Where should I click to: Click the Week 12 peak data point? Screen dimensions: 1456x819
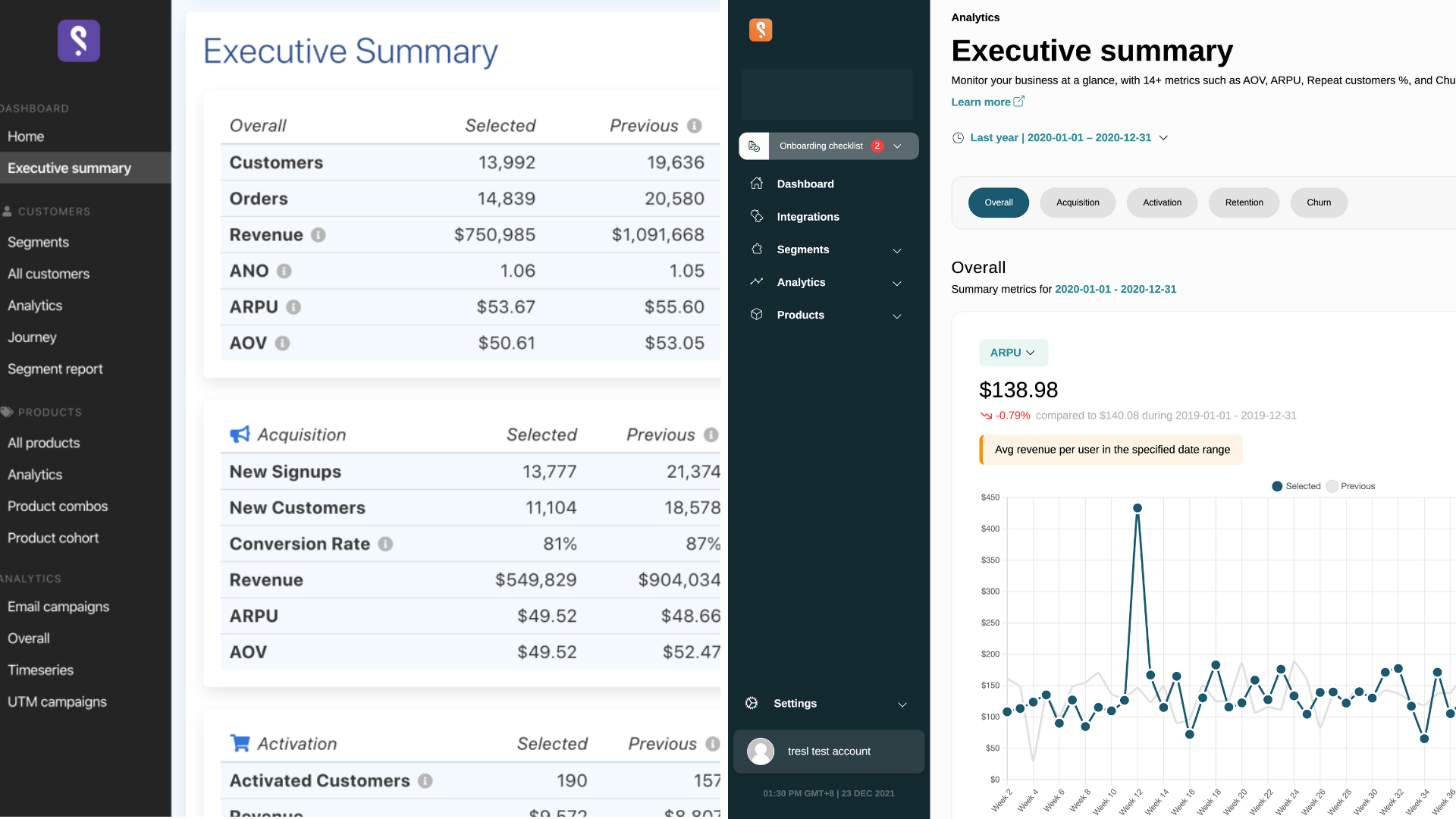pyautogui.click(x=1137, y=509)
